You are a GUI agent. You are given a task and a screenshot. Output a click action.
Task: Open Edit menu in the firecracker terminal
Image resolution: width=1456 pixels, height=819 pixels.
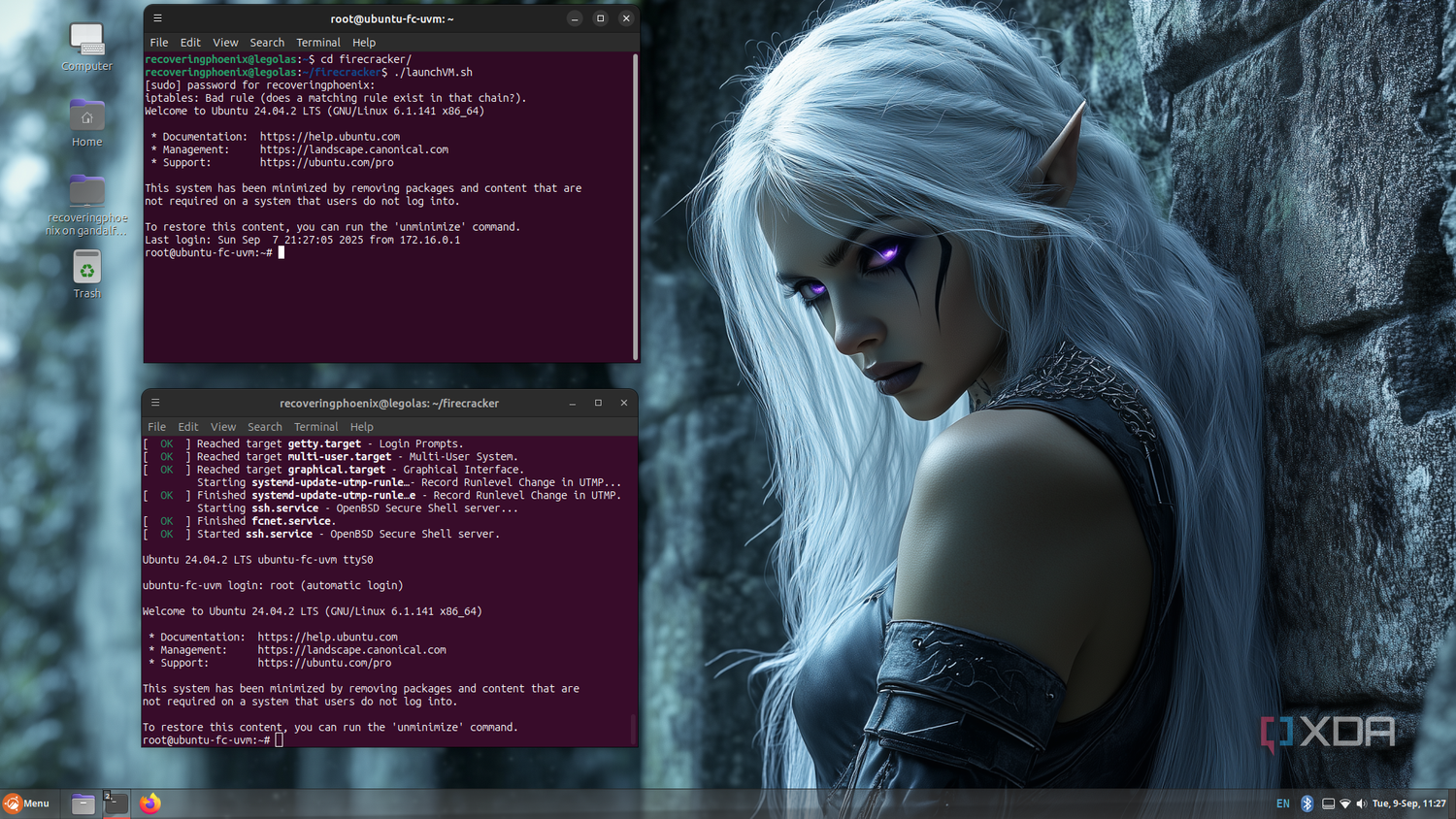click(x=188, y=427)
